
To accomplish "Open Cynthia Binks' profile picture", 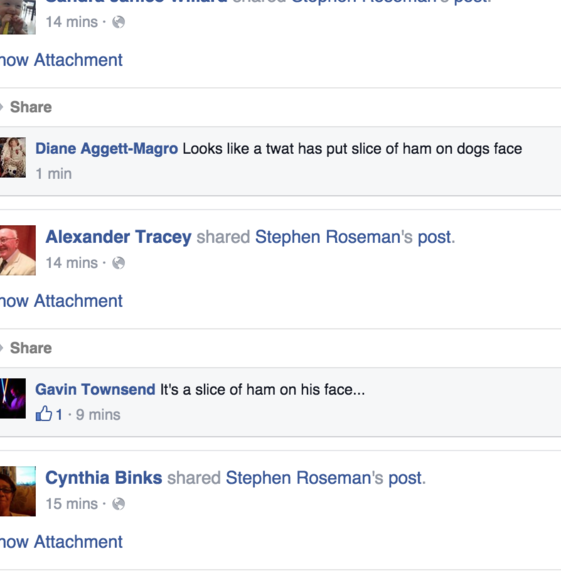I will [x=17, y=491].
